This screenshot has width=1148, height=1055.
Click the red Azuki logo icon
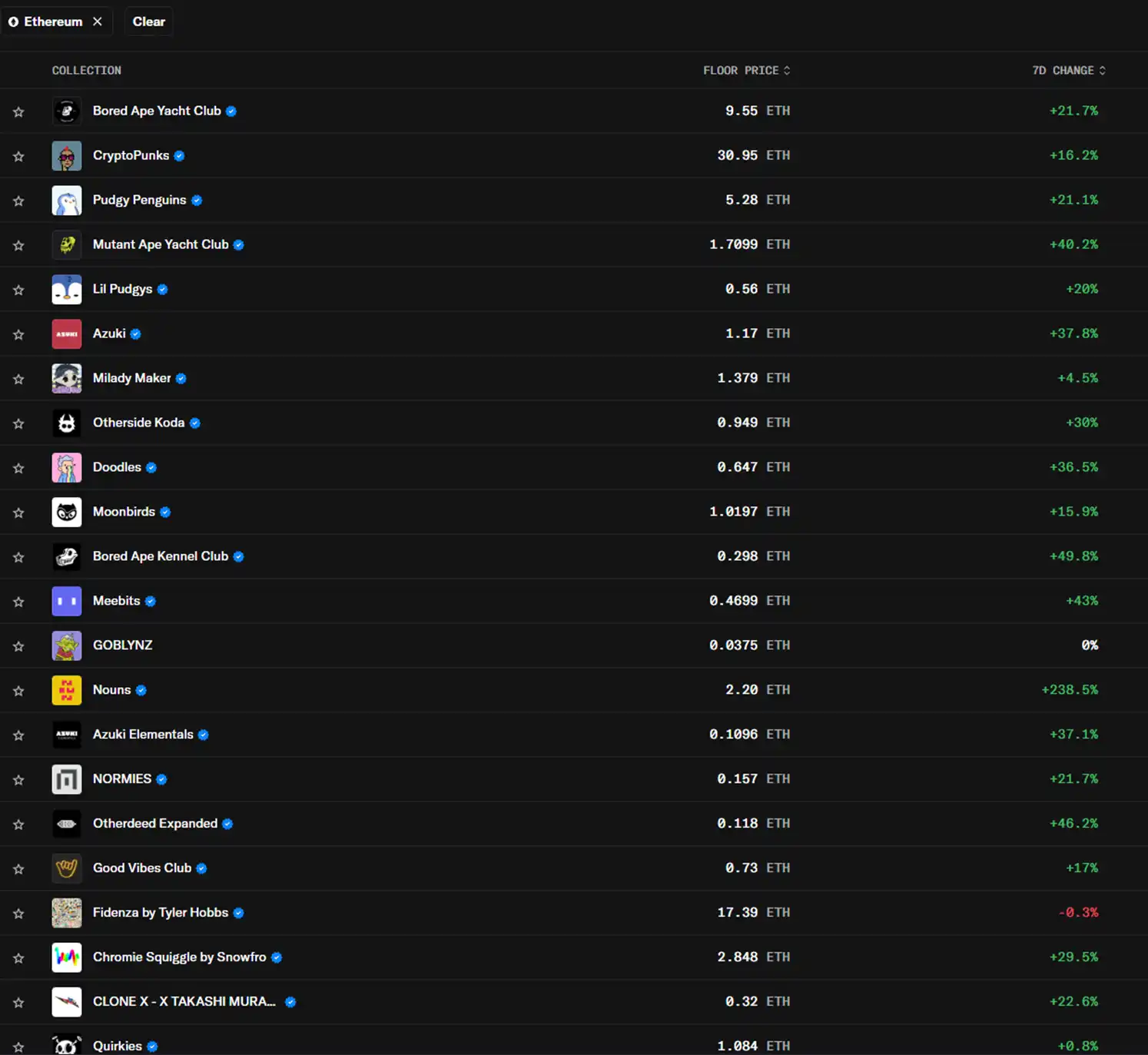(x=67, y=334)
